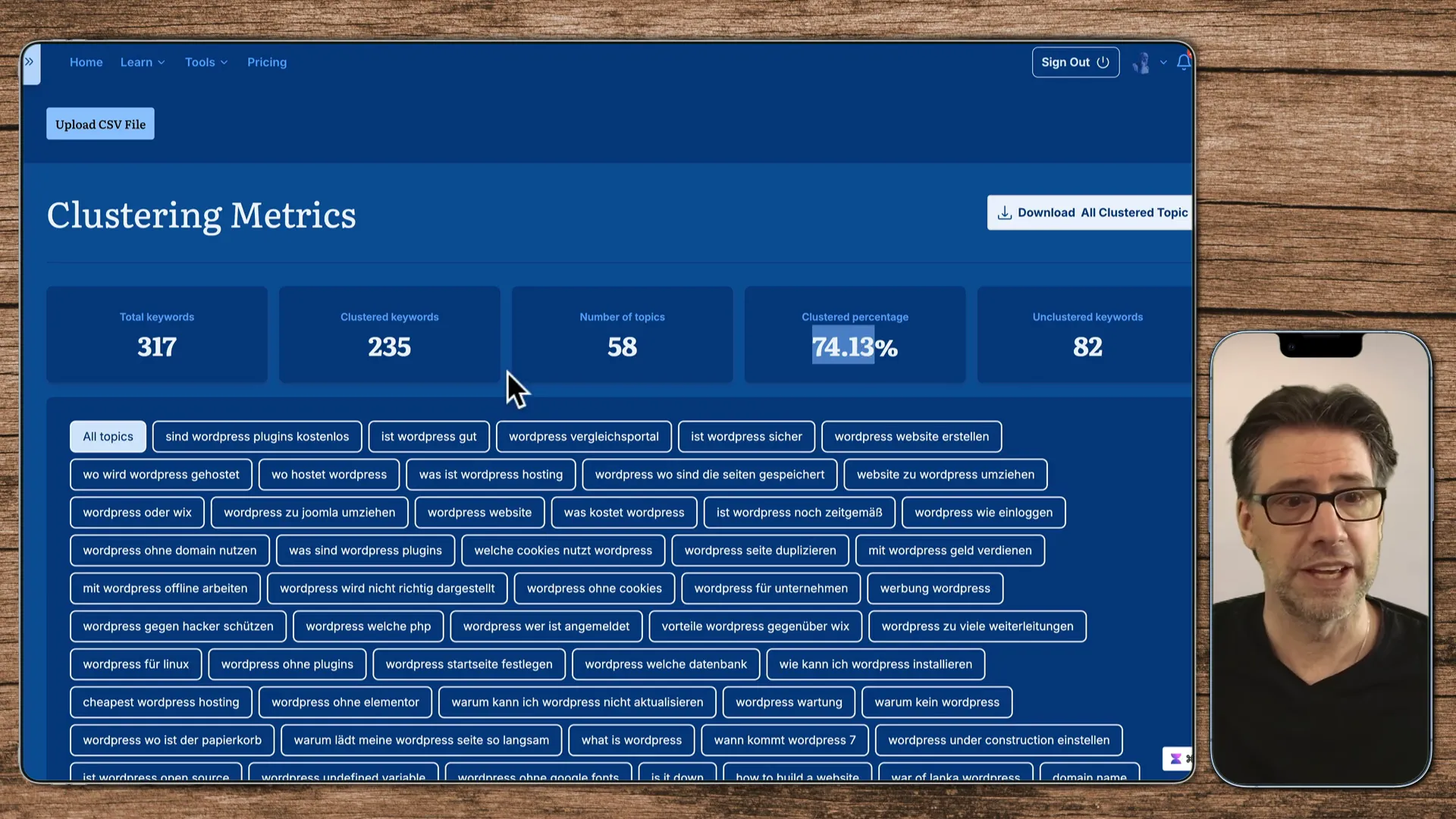Go to the Home menu item
1456x819 pixels.
(86, 62)
